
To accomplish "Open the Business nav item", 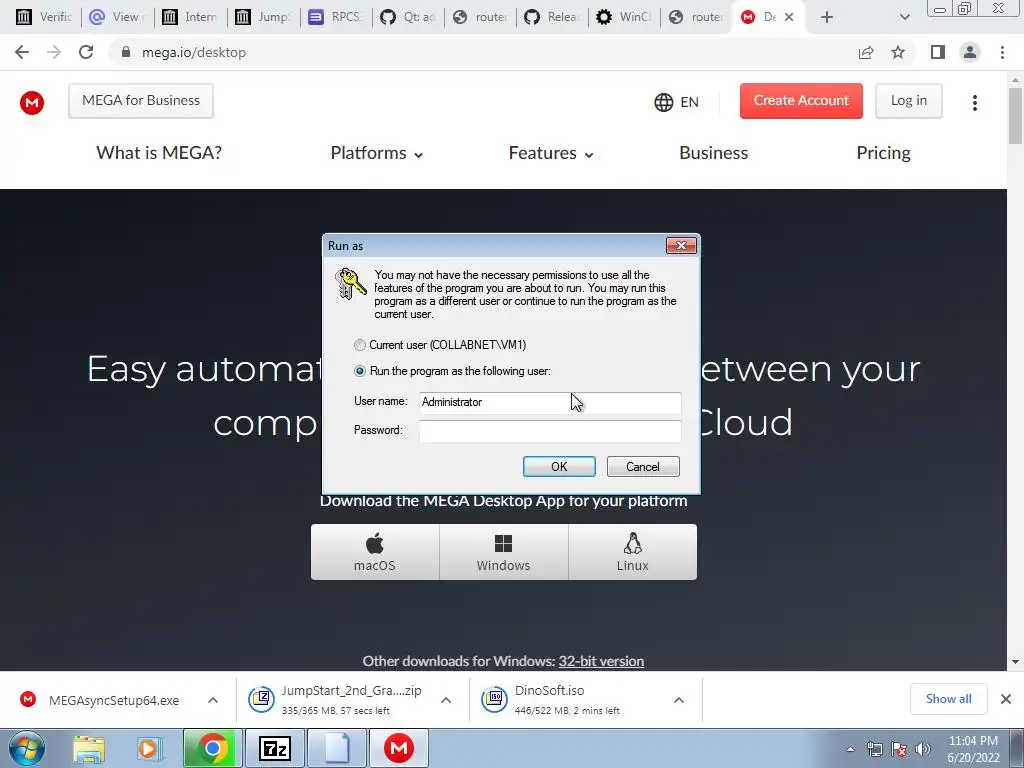I will tap(713, 153).
